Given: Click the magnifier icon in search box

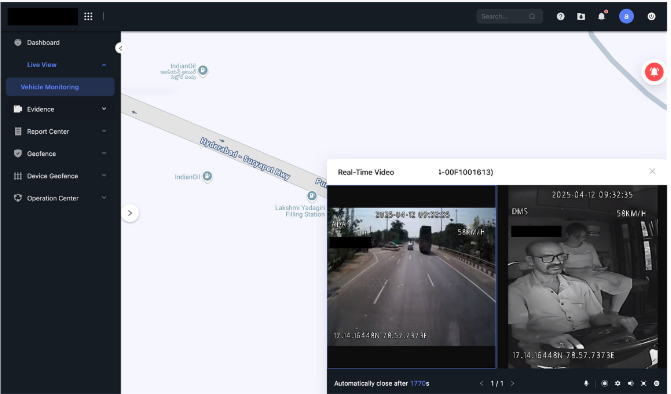Looking at the screenshot, I should 532,16.
